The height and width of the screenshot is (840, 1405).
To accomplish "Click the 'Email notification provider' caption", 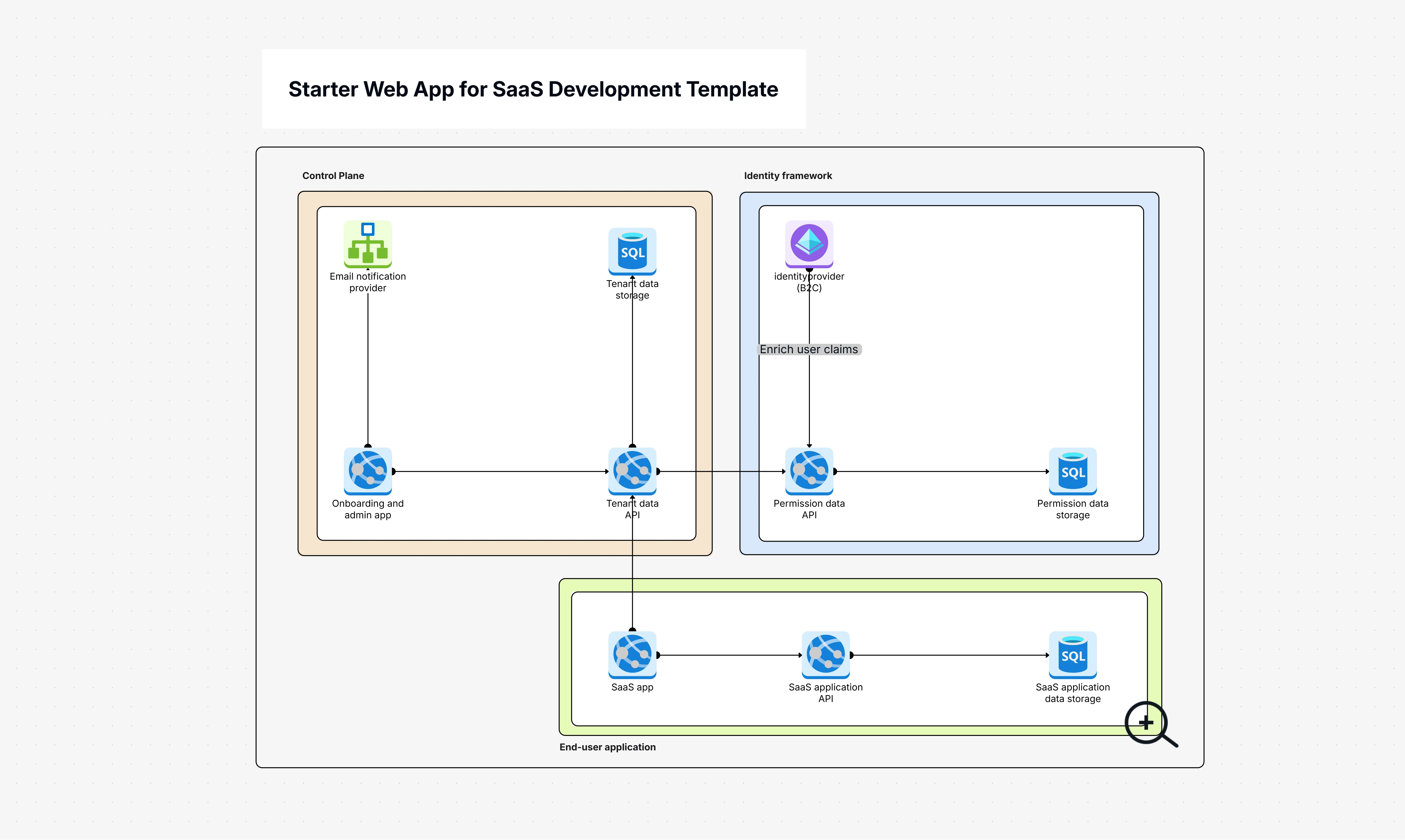I will click(x=367, y=282).
